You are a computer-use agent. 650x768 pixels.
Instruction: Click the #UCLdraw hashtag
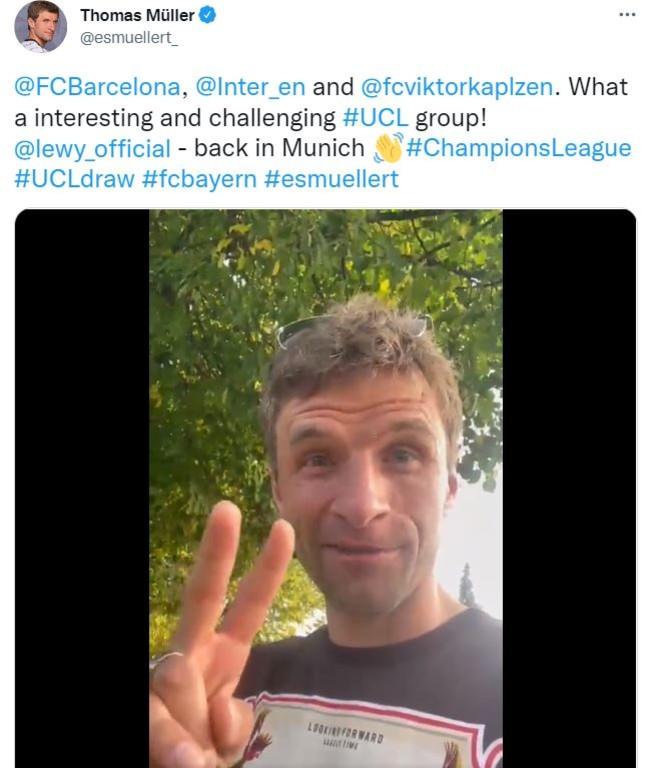[x=74, y=179]
